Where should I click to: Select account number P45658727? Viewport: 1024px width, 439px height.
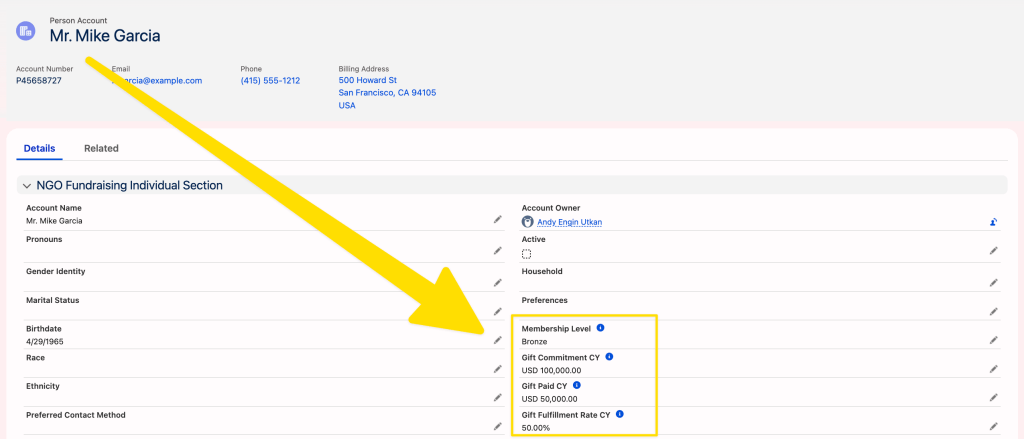[x=39, y=80]
